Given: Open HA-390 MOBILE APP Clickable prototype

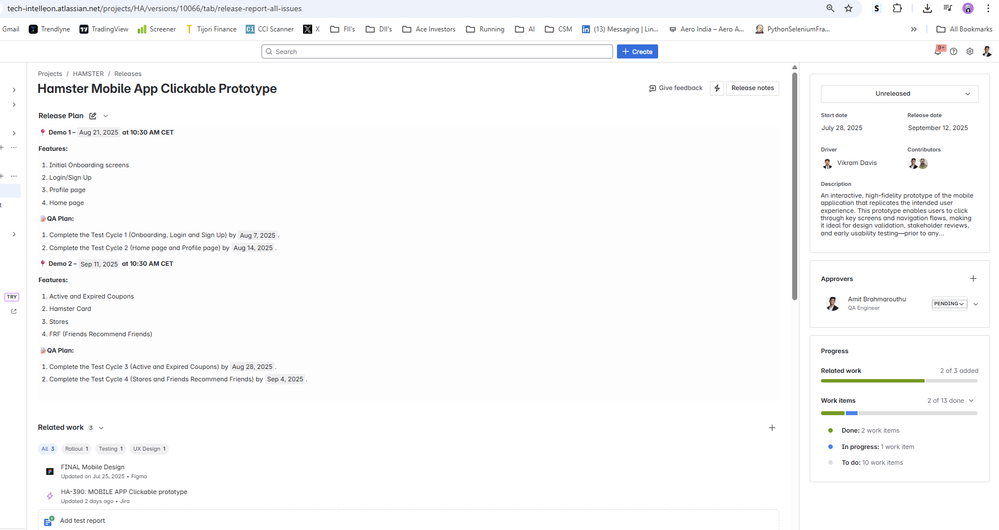Looking at the screenshot, I should [124, 492].
